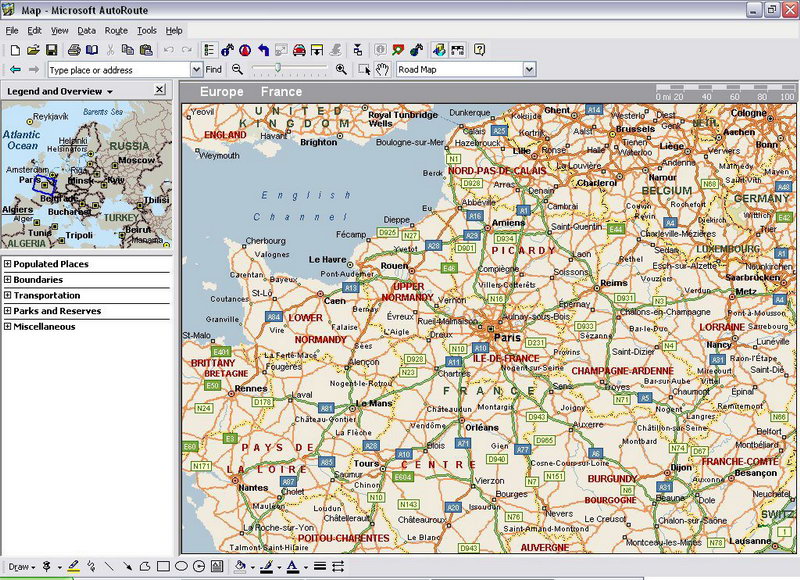Click the zoom level slider handle
The height and width of the screenshot is (580, 800).
(278, 67)
